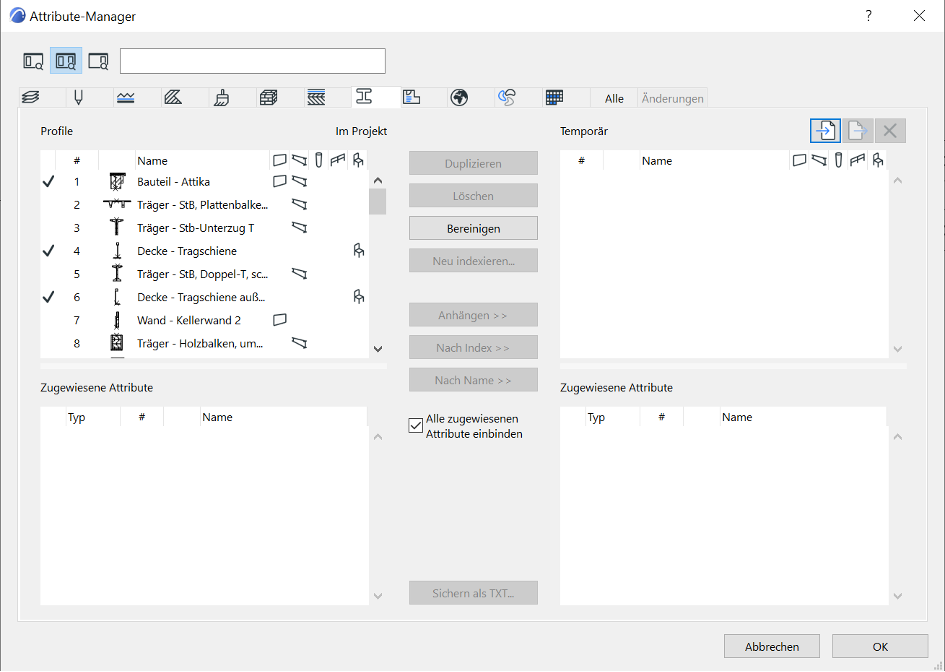Click the Neu indexieren... button
Image resolution: width=945 pixels, height=672 pixels.
pos(473,261)
